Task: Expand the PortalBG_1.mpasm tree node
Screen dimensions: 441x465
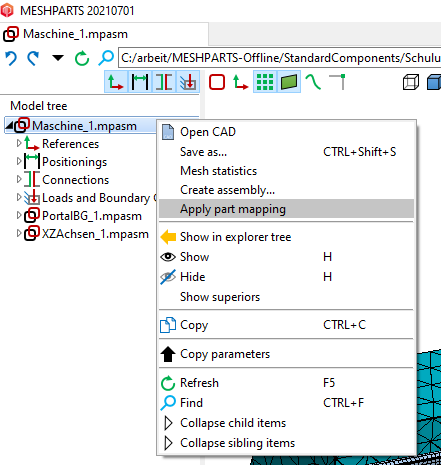Action: (19, 215)
